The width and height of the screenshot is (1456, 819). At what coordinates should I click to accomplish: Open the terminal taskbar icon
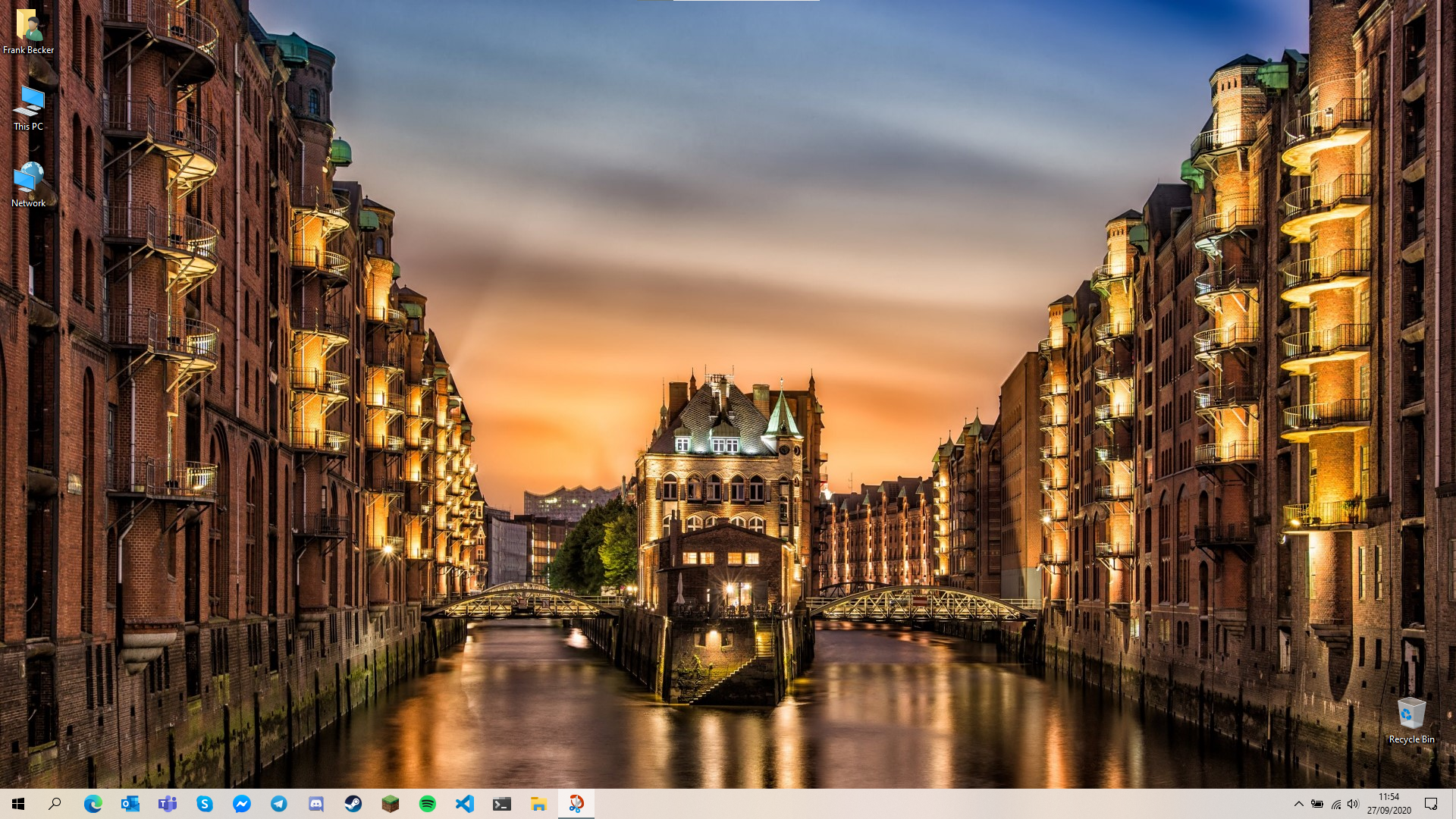point(501,804)
